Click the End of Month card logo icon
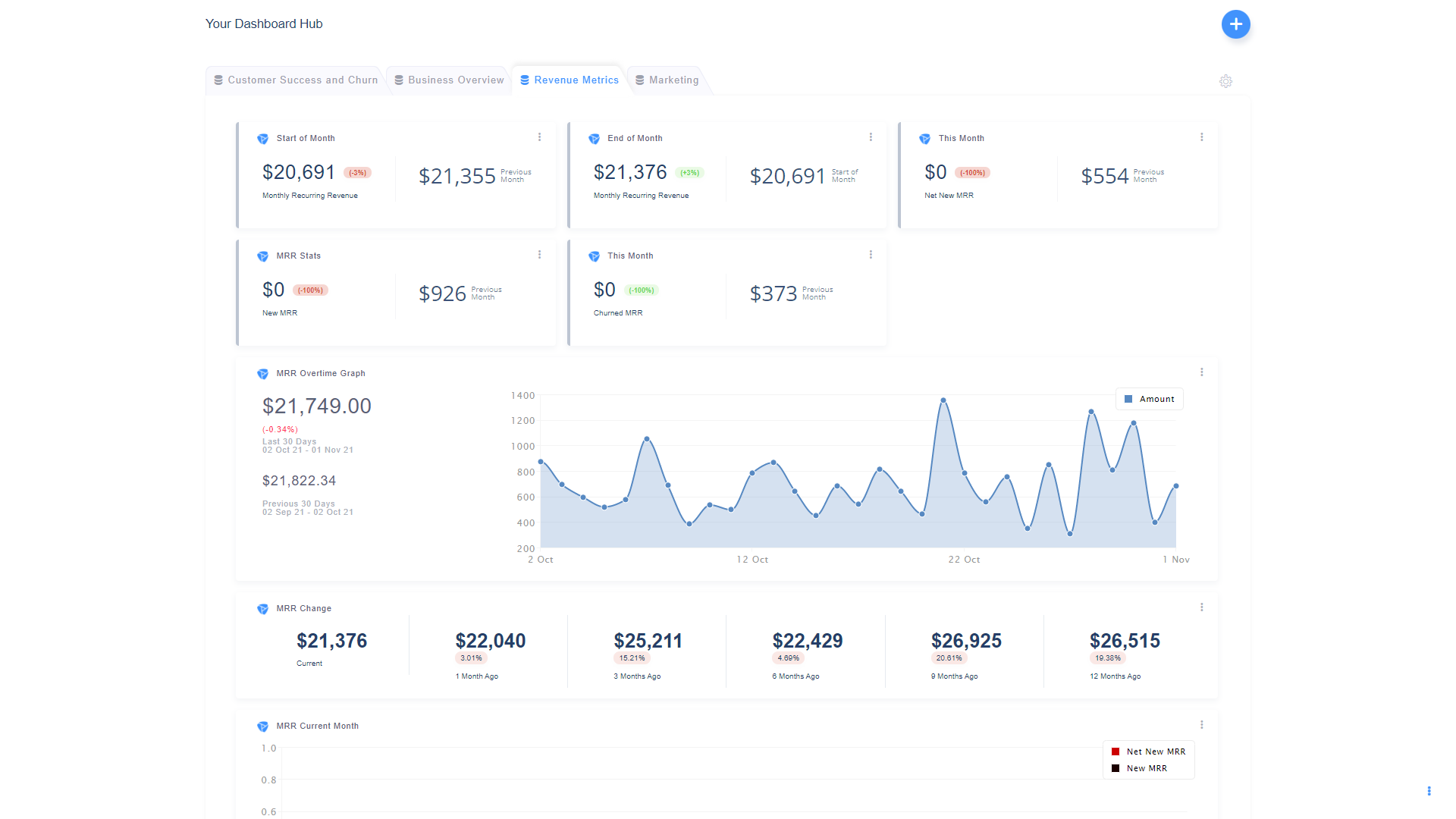Viewport: 1456px width, 819px height. (x=594, y=139)
